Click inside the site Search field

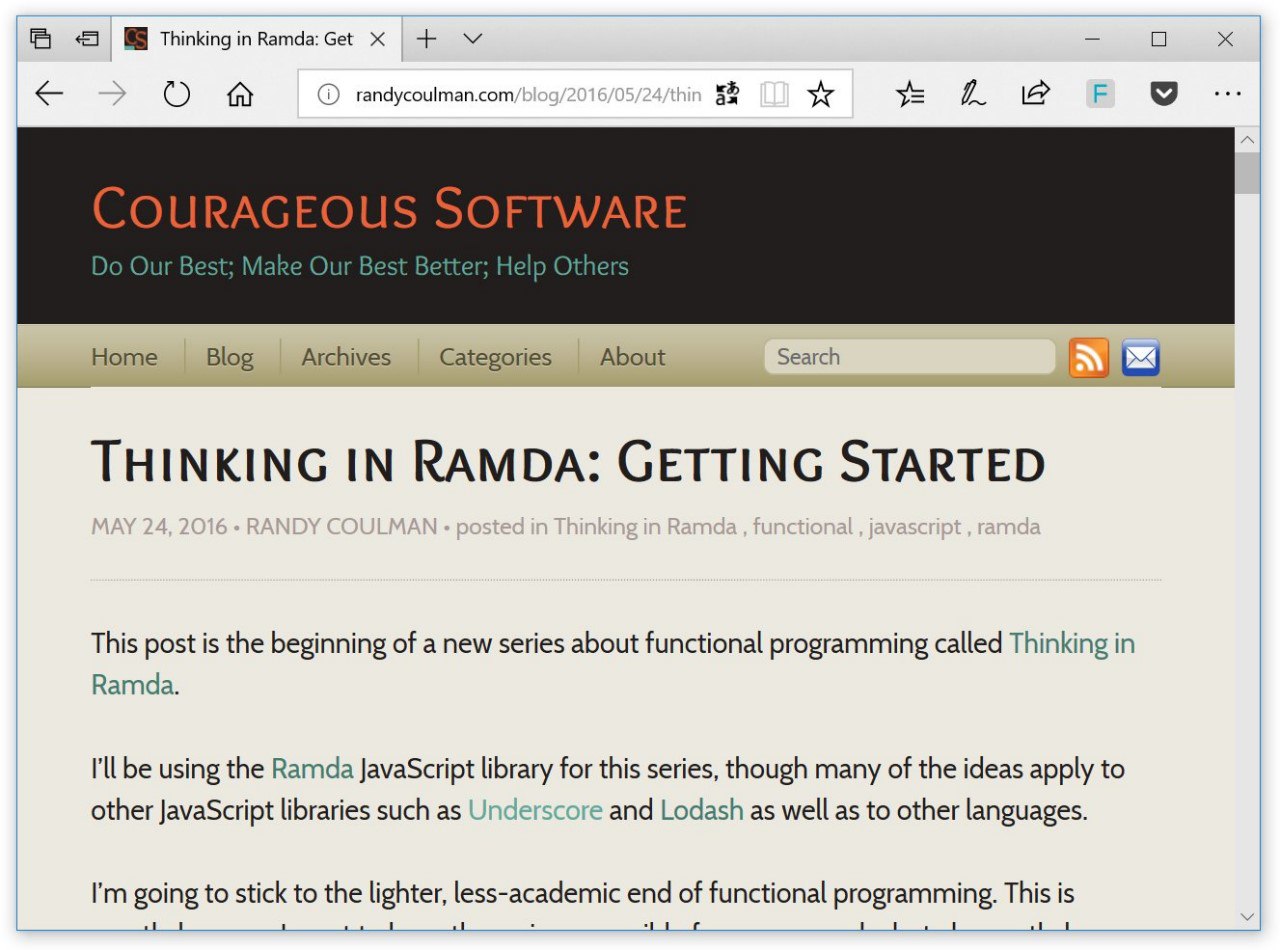(910, 357)
